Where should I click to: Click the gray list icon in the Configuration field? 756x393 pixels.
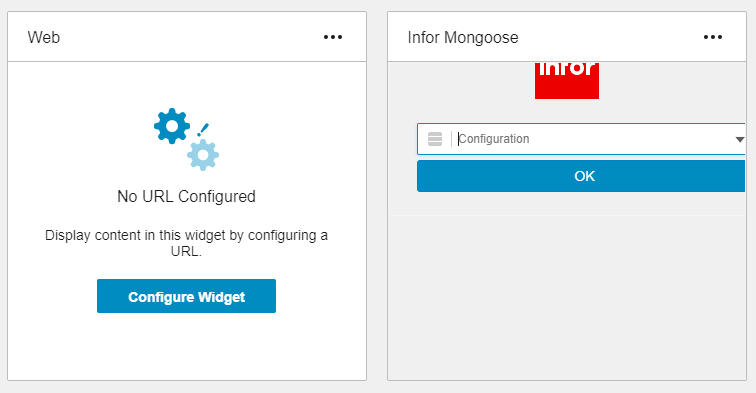435,139
